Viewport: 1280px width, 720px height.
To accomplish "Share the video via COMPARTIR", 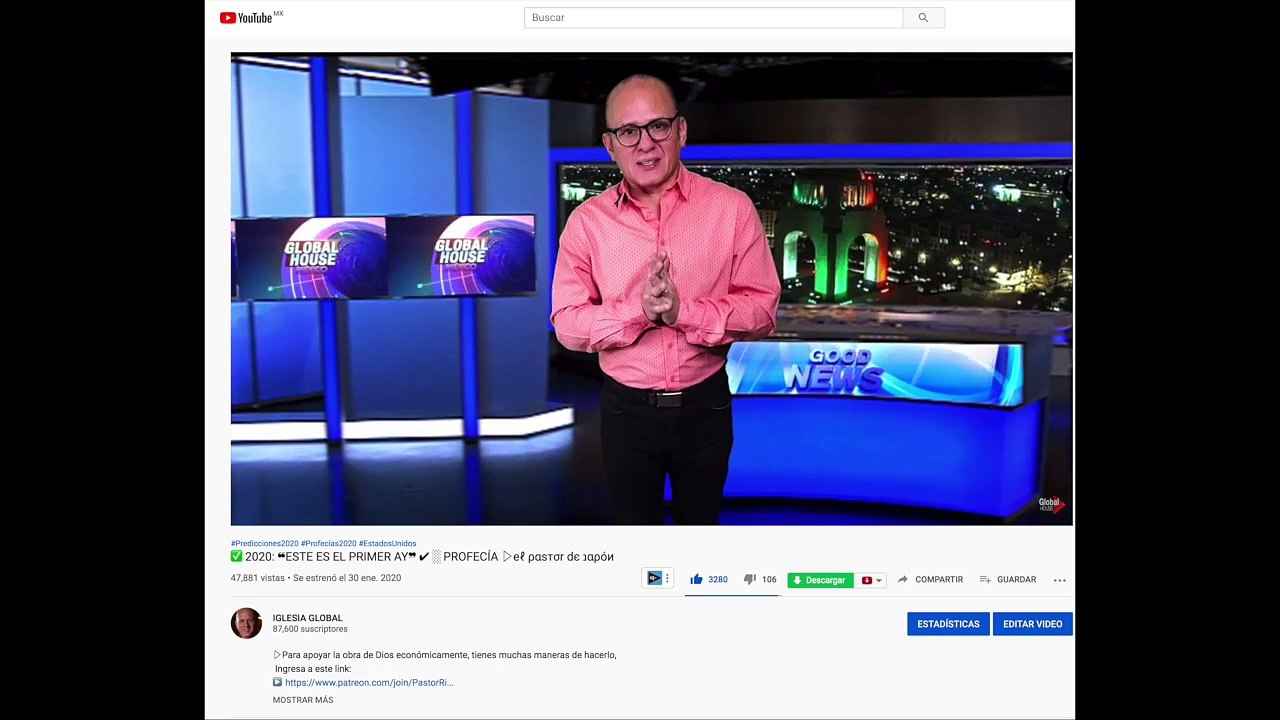I will [930, 580].
